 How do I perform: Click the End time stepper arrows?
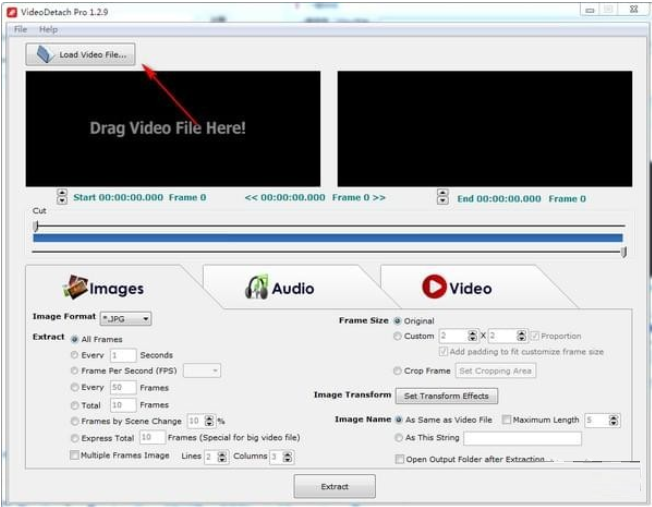click(x=443, y=197)
